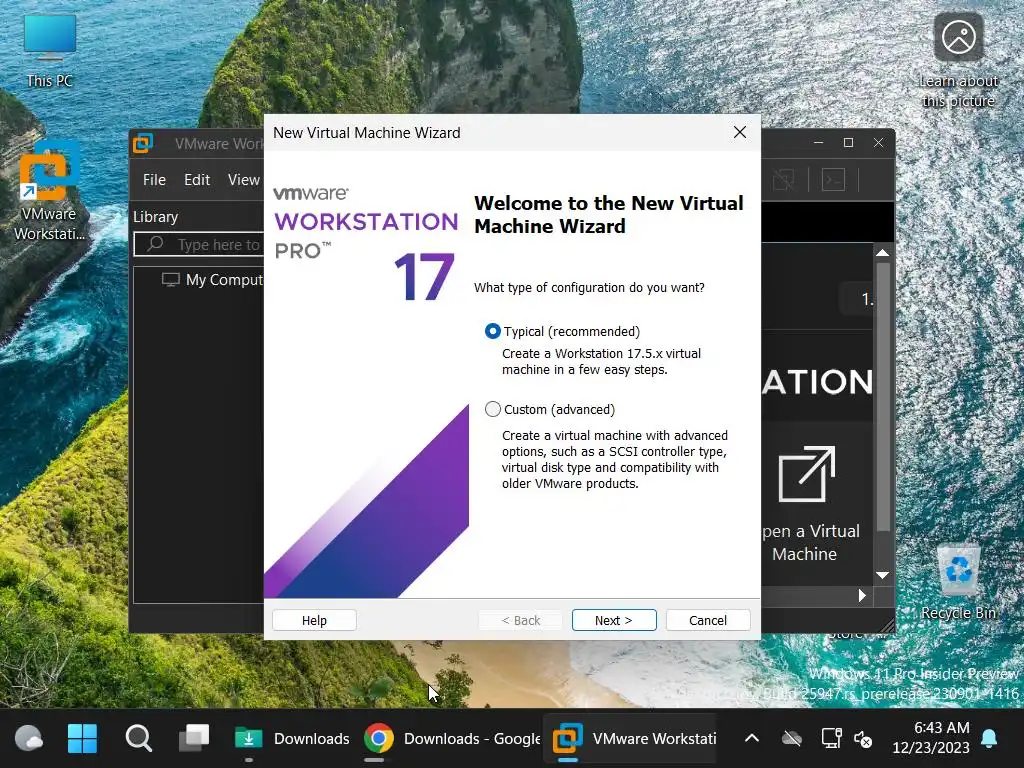The width and height of the screenshot is (1024, 768).
Task: Open the Edit menu in VMware Workstation
Action: pos(197,180)
